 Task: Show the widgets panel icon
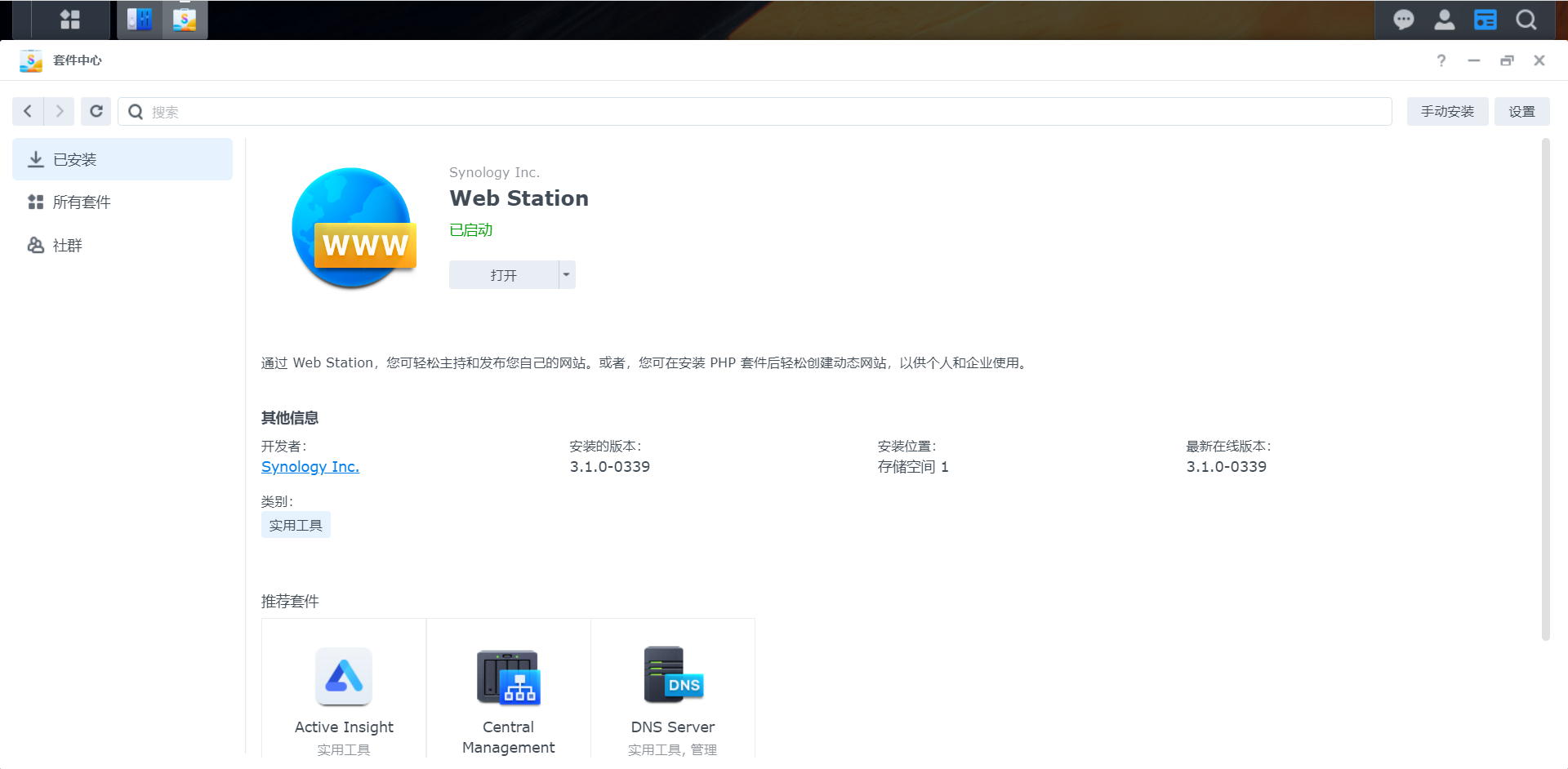[x=1486, y=20]
